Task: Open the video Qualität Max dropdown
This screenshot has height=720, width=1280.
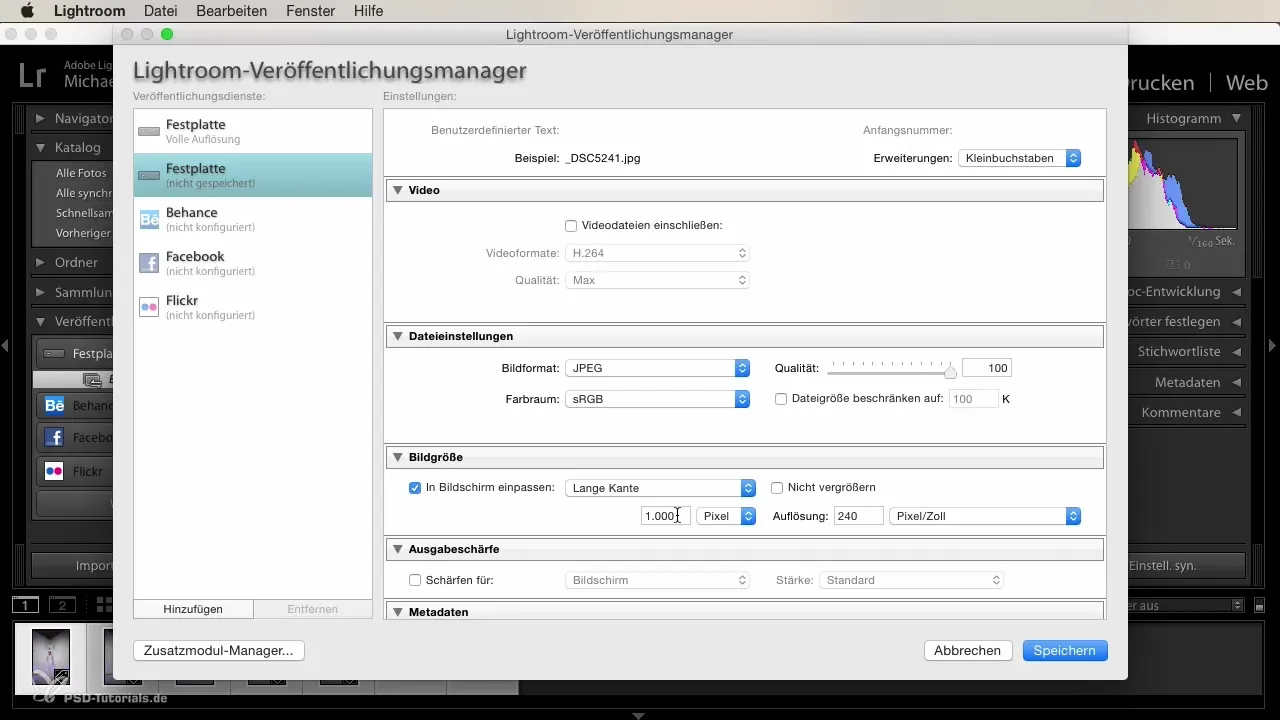Action: tap(657, 280)
